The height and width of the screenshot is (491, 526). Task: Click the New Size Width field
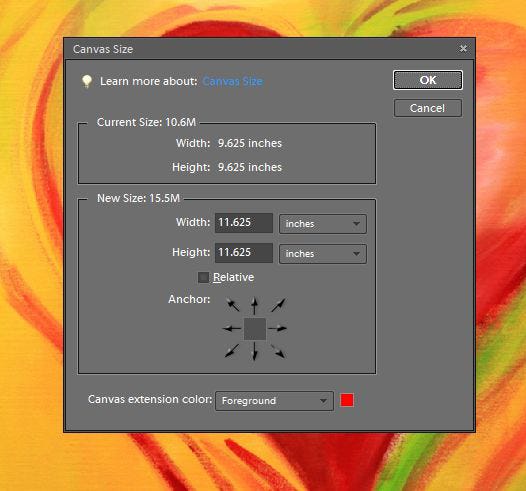coord(244,223)
